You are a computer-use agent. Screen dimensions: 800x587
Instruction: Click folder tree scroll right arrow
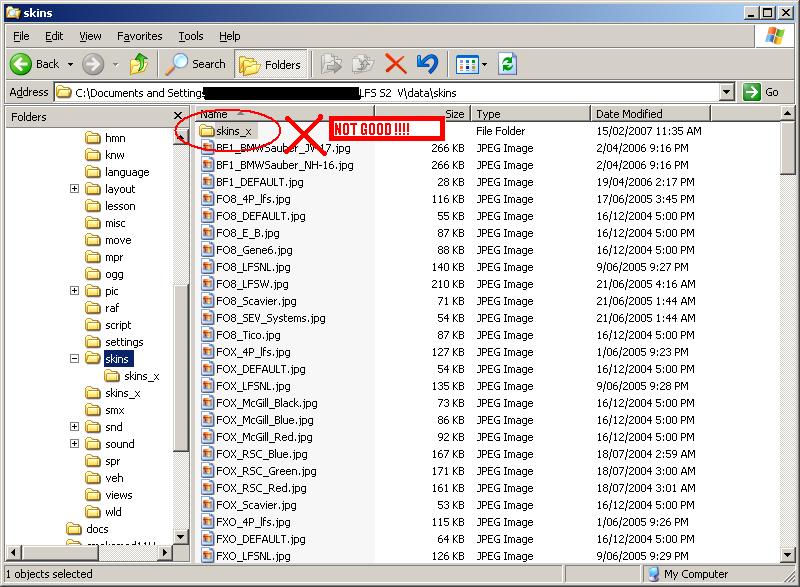165,552
